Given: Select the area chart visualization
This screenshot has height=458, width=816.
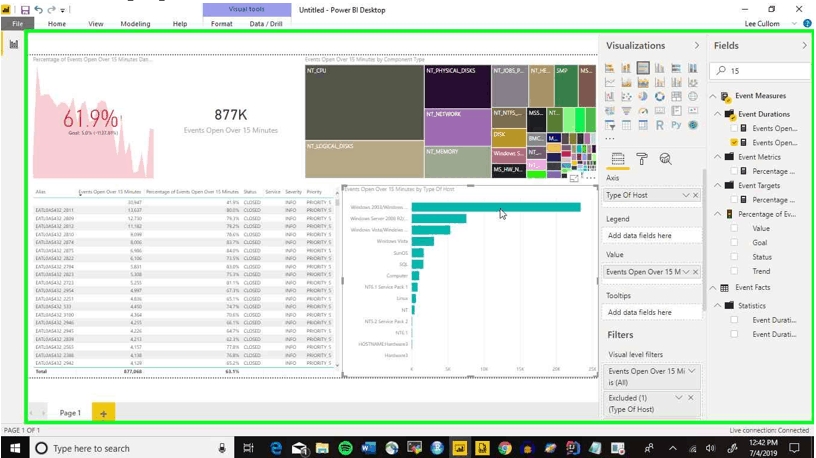Looking at the screenshot, I should [x=626, y=82].
